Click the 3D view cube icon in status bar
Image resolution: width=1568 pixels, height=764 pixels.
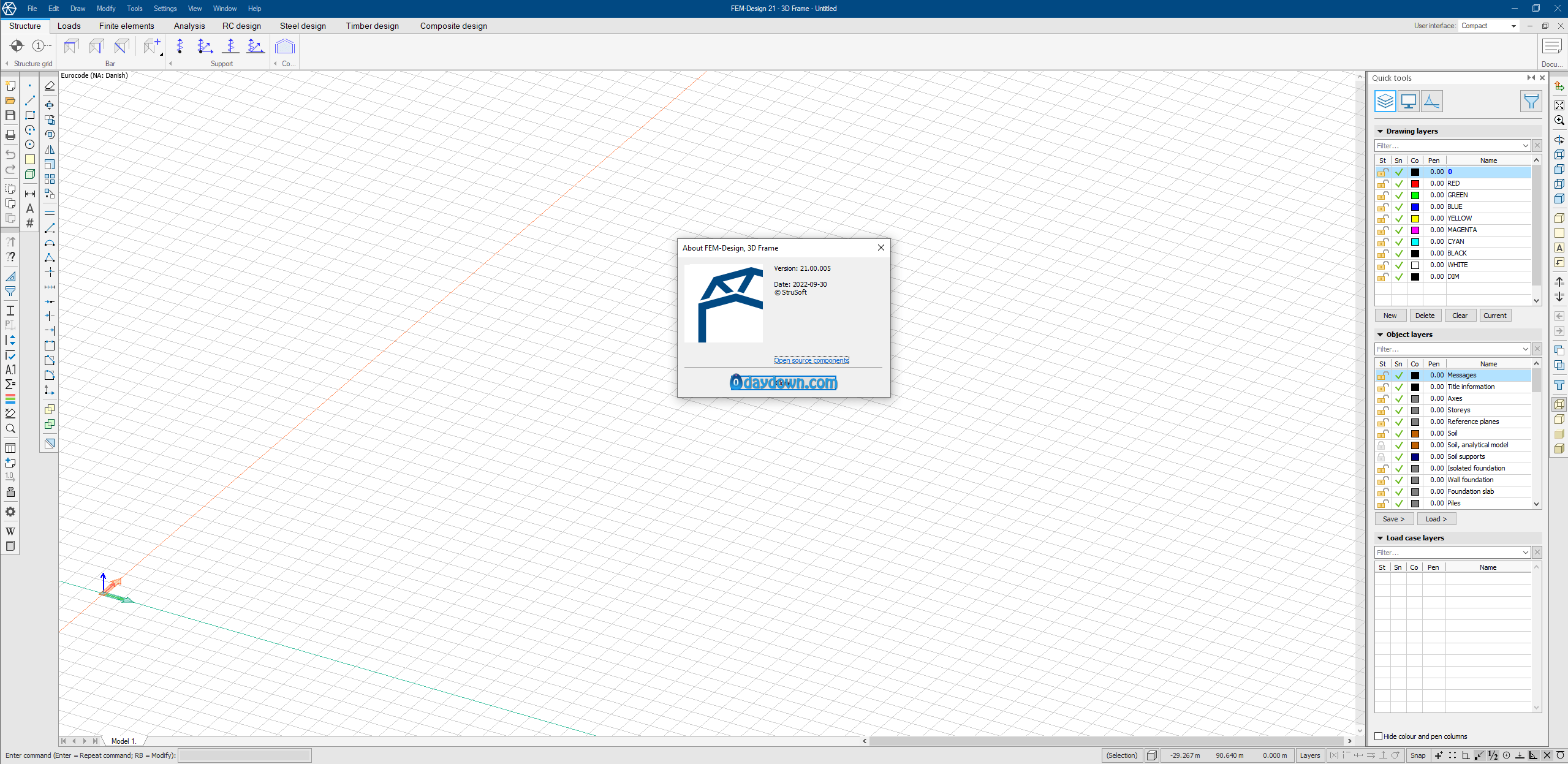pyautogui.click(x=1152, y=755)
